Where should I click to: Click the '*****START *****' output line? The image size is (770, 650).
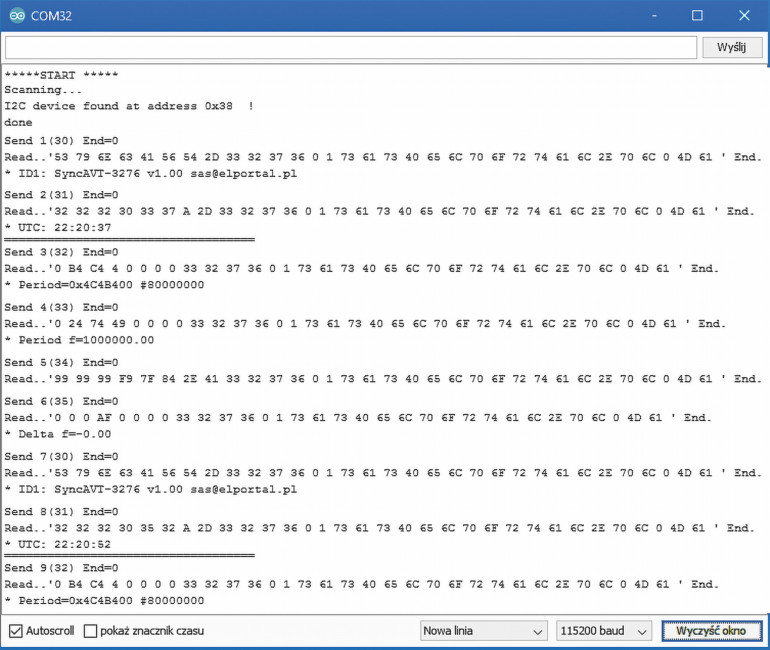61,76
